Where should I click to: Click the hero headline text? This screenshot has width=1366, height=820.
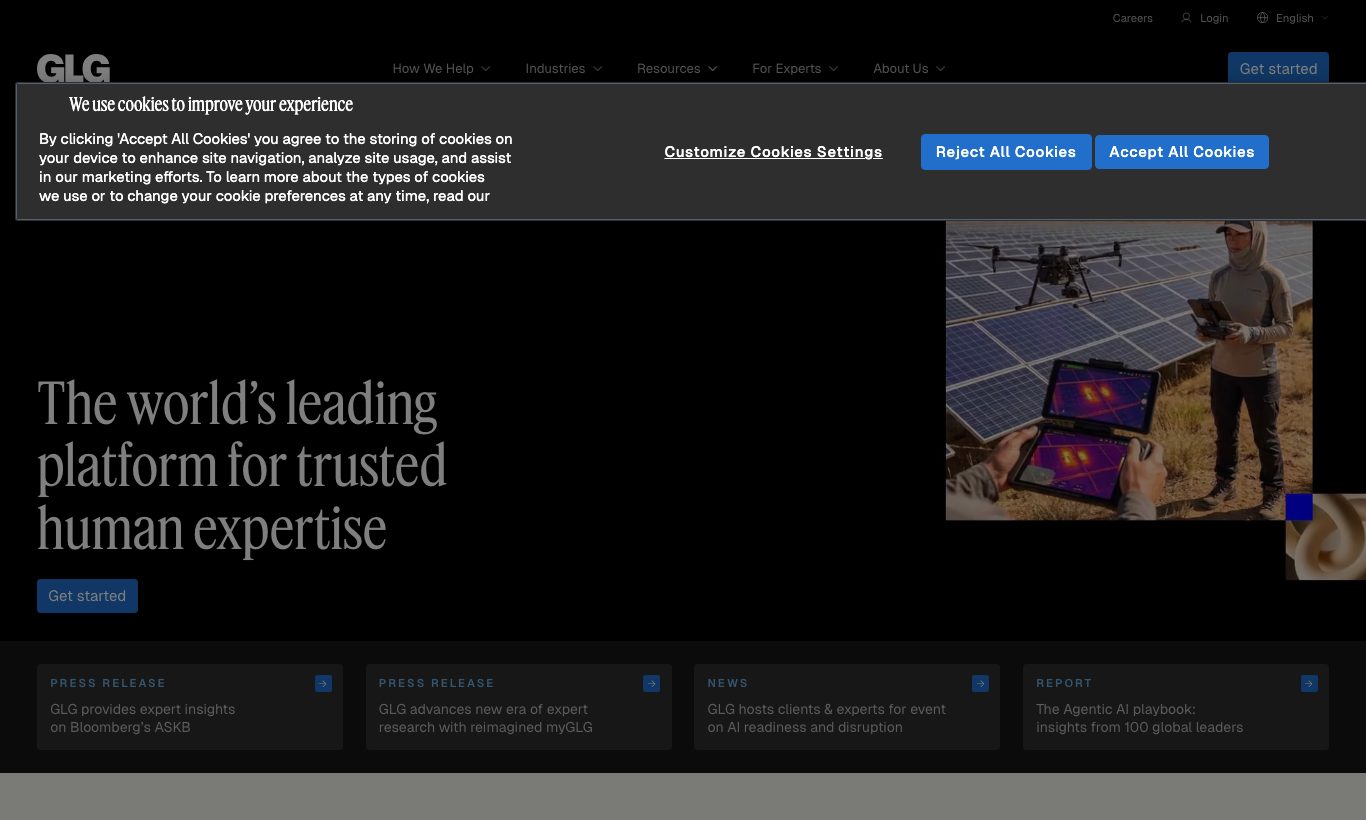(x=242, y=466)
